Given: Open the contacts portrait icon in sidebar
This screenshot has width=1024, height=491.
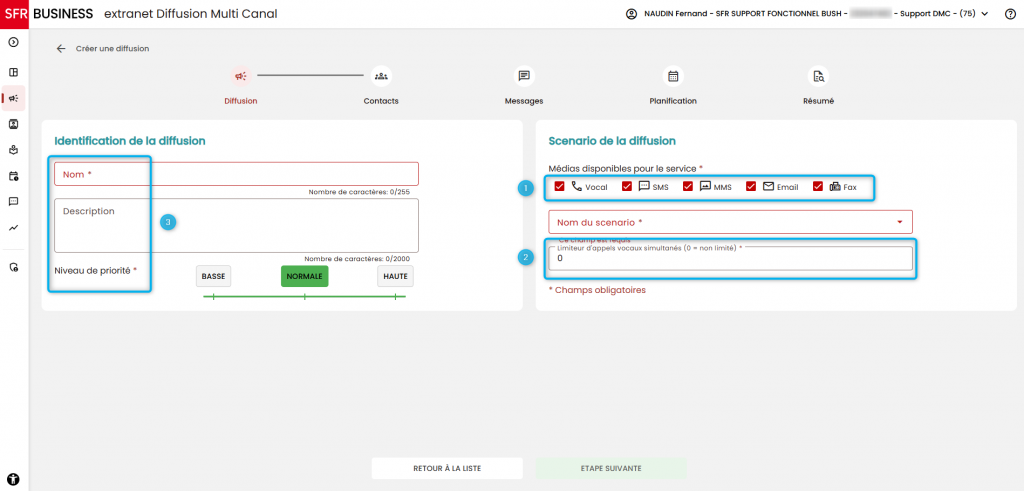Looking at the screenshot, I should pyautogui.click(x=13, y=123).
